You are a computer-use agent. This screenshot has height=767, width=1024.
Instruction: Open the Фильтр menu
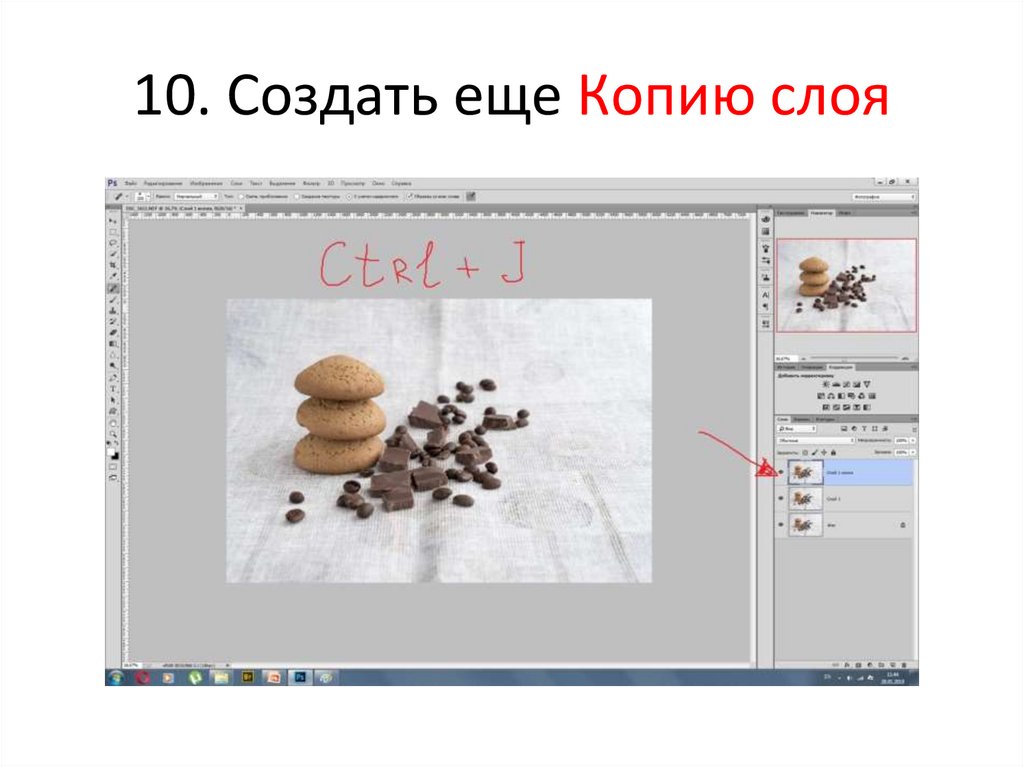[x=311, y=184]
